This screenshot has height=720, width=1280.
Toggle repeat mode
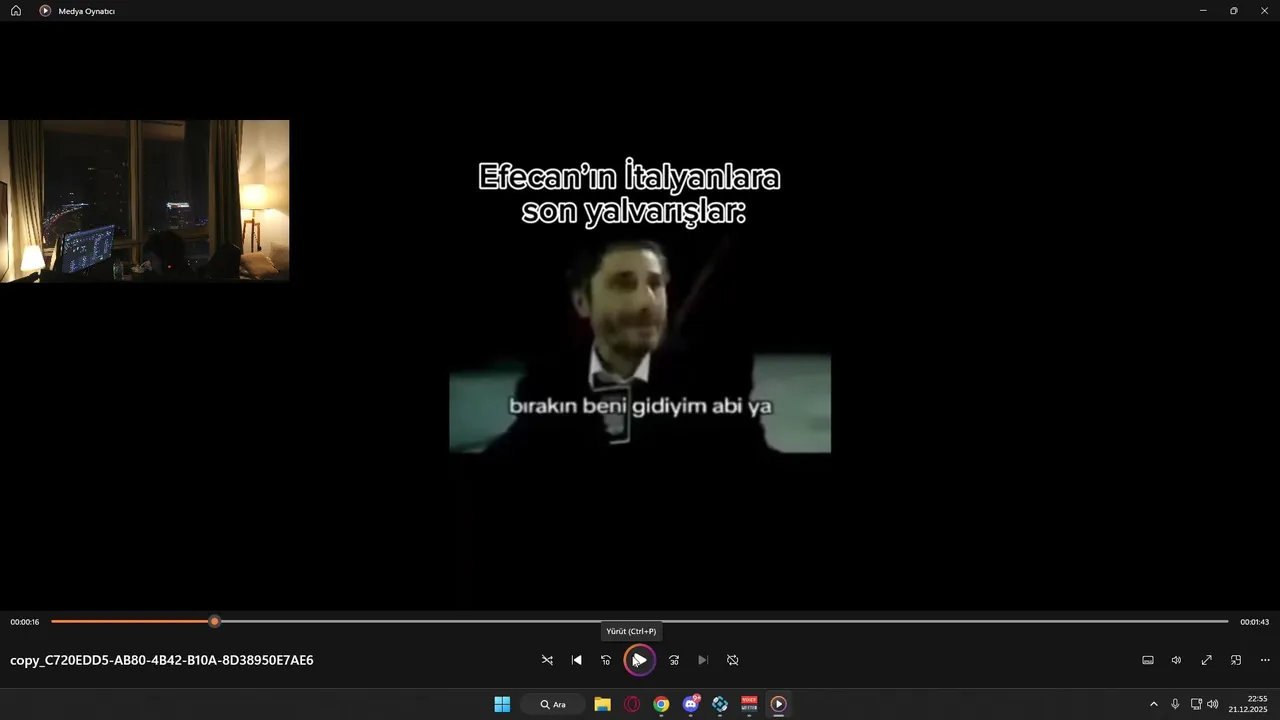tap(732, 660)
